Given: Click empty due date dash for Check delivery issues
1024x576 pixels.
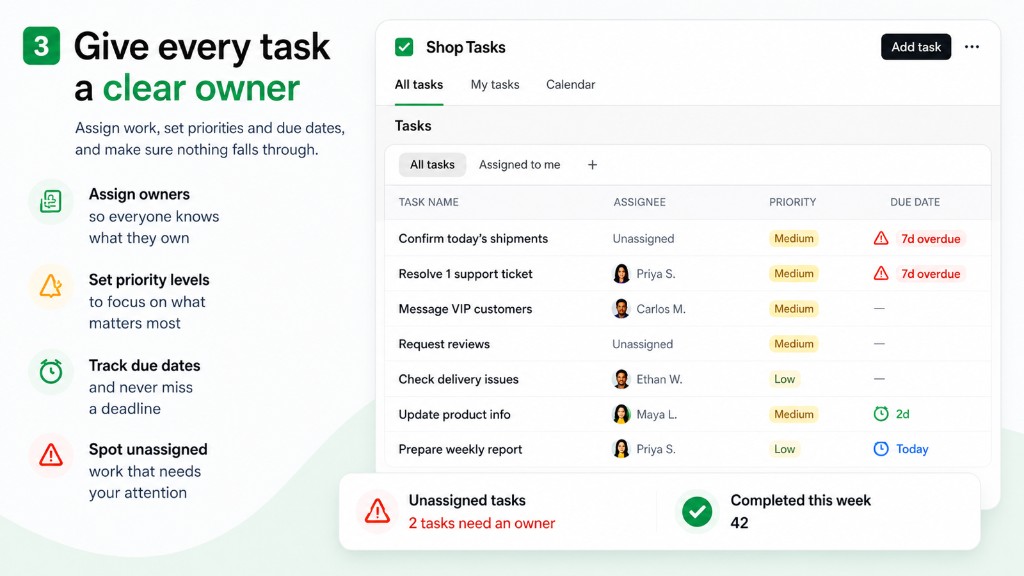Looking at the screenshot, I should [879, 379].
